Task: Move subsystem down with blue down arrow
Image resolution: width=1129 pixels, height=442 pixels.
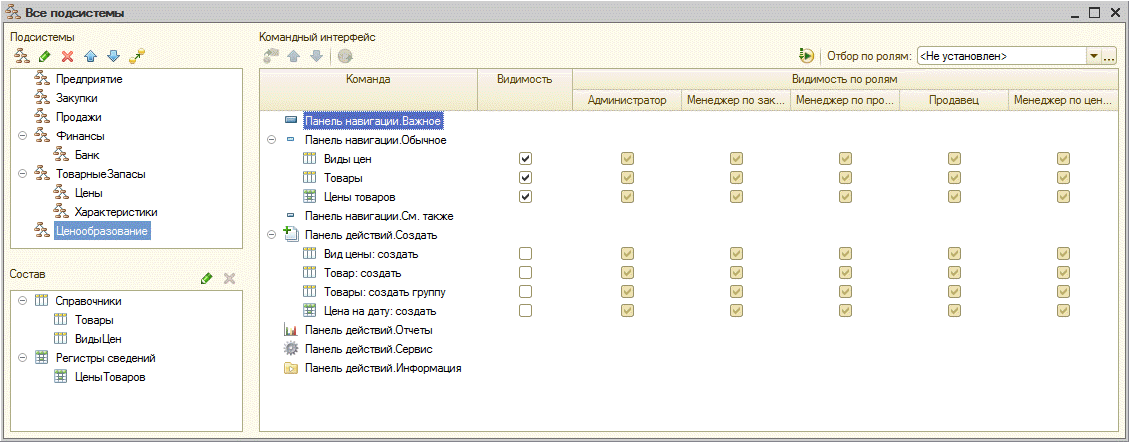Action: pos(112,55)
